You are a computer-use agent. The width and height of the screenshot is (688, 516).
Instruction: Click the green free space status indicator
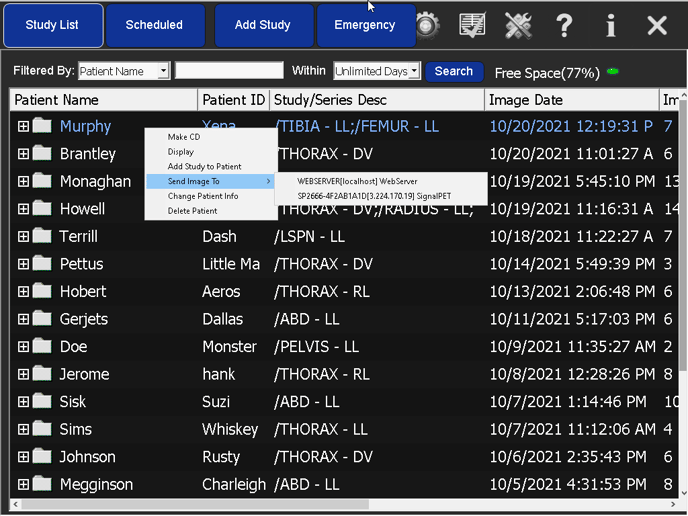(612, 72)
